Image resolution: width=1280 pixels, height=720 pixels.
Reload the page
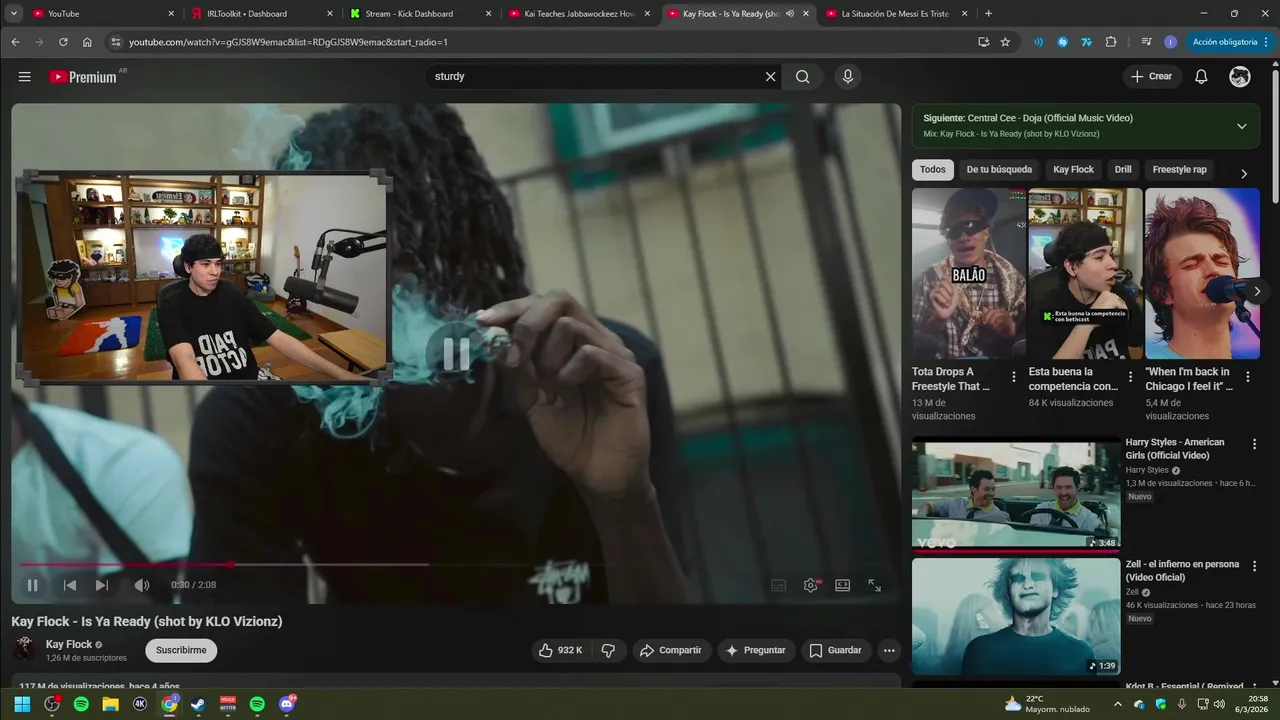63,42
